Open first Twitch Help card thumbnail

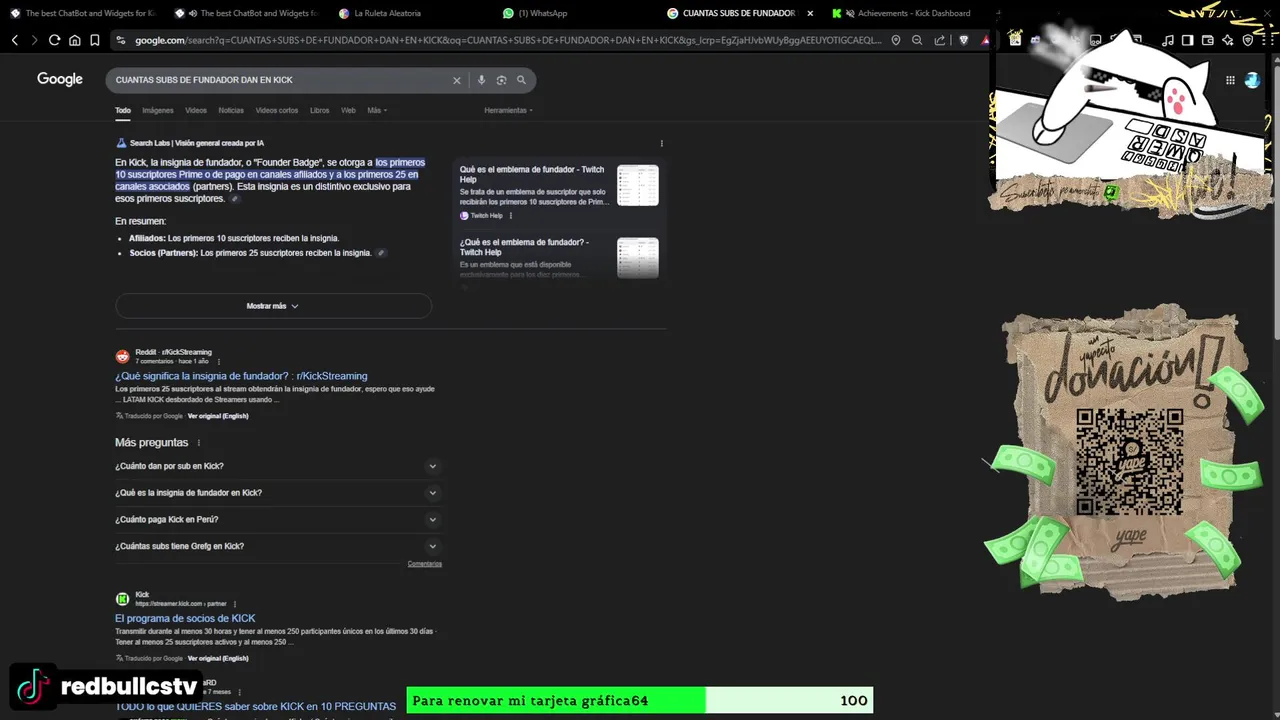[638, 186]
